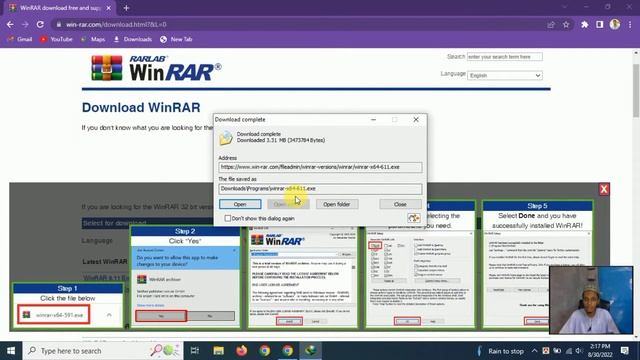
Task: Click the win-rar.com address bar
Action: coord(302,24)
